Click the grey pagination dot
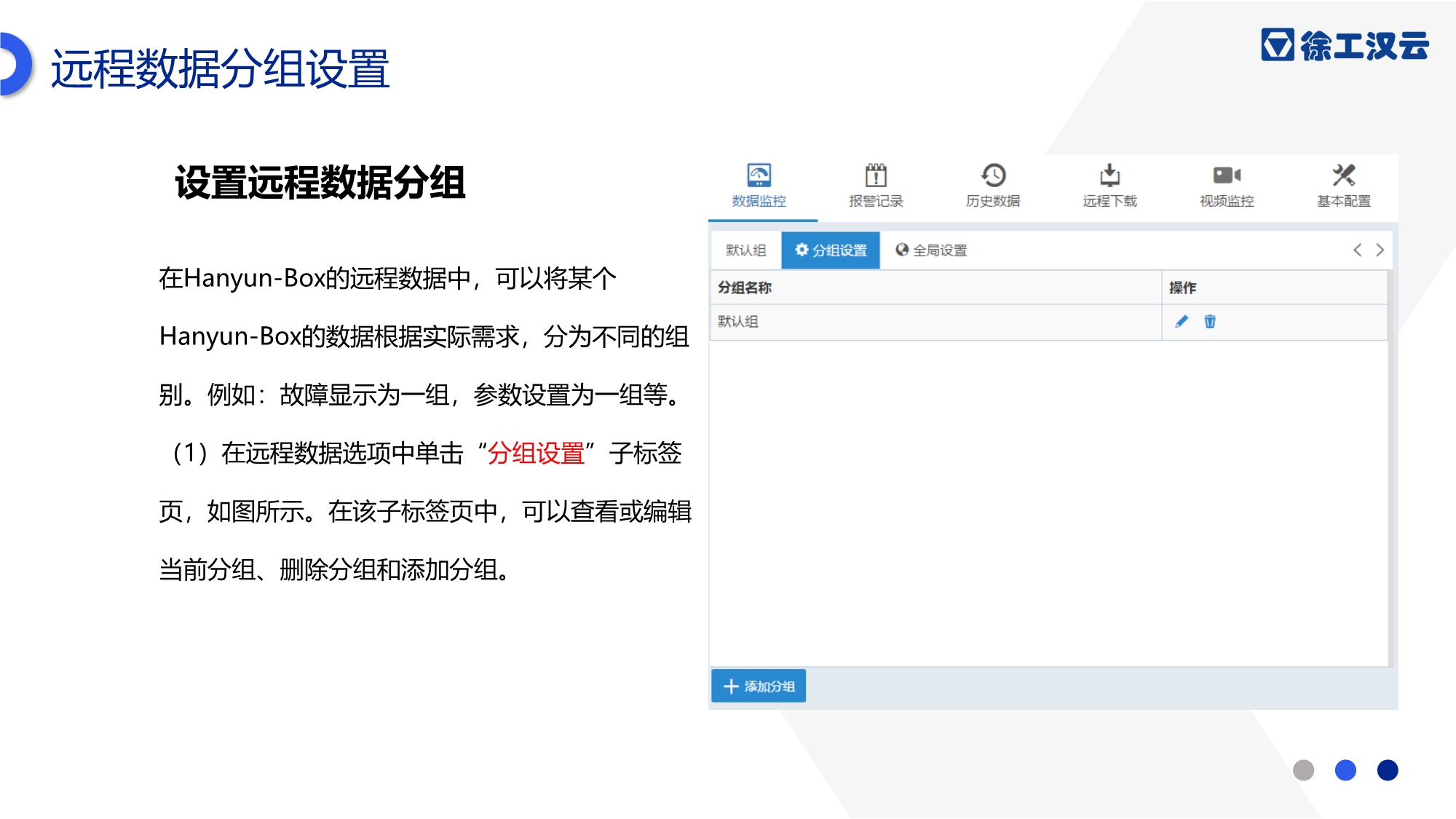The image size is (1456, 819). 1303,770
